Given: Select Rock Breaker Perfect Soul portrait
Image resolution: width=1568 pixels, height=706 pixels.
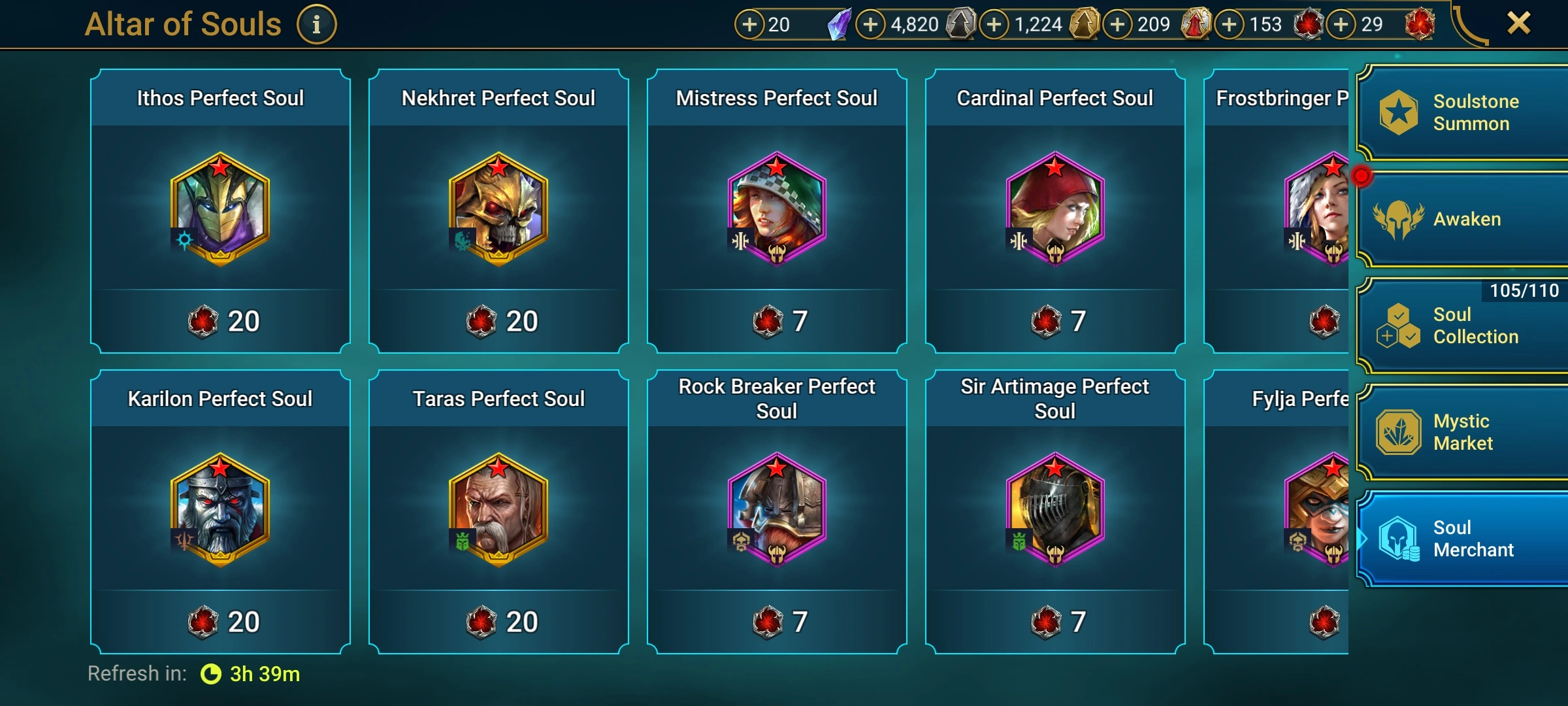Looking at the screenshot, I should click(777, 509).
